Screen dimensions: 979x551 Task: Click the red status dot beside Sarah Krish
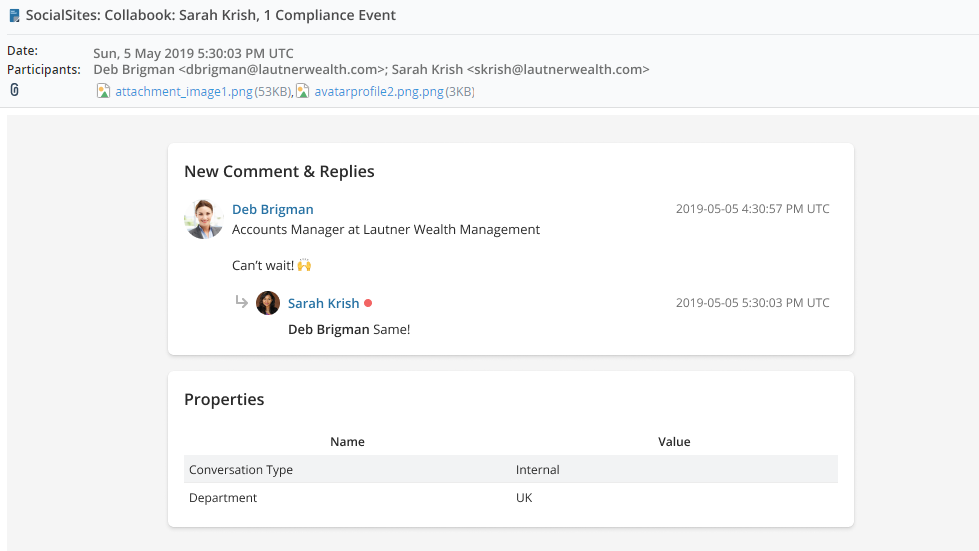tap(368, 303)
